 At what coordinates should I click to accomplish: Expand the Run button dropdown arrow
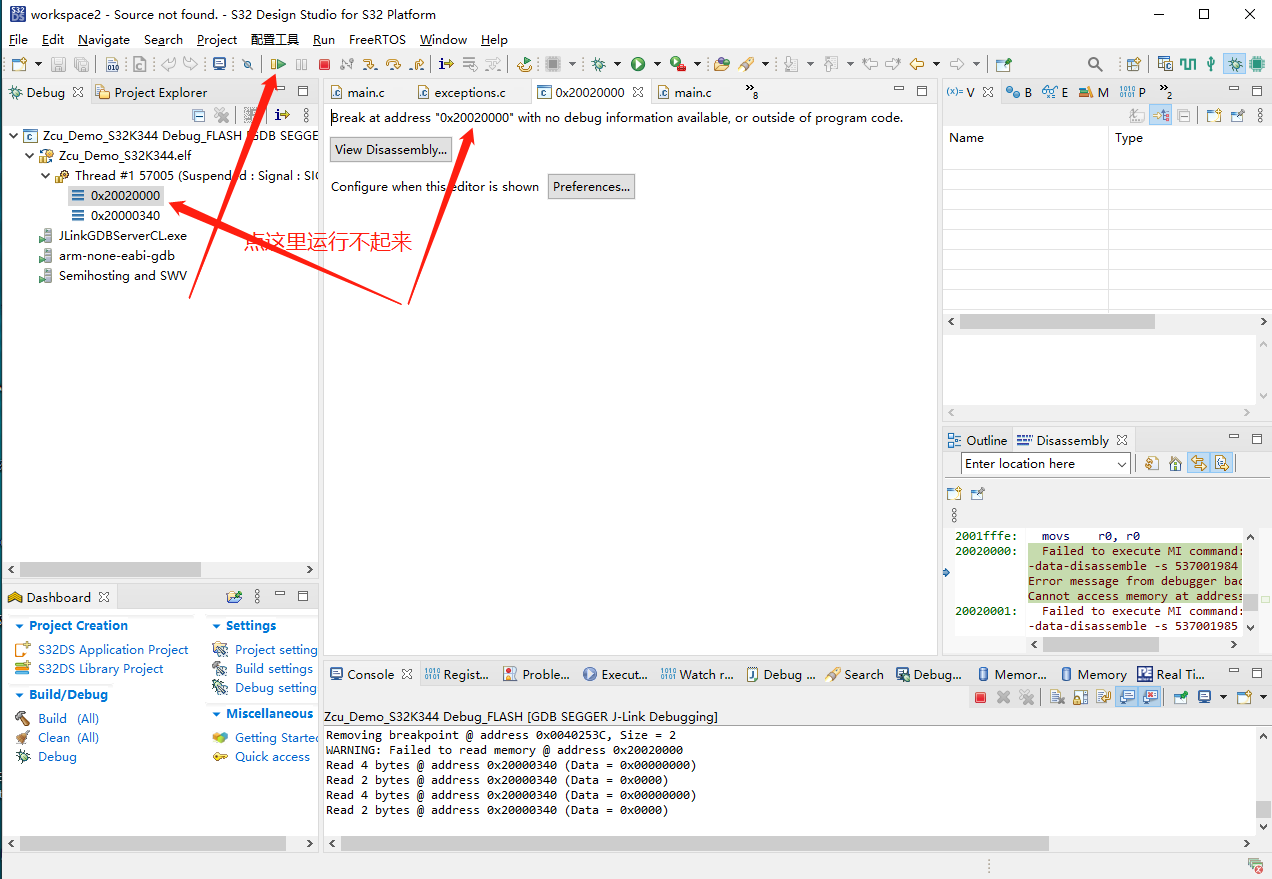pyautogui.click(x=658, y=64)
